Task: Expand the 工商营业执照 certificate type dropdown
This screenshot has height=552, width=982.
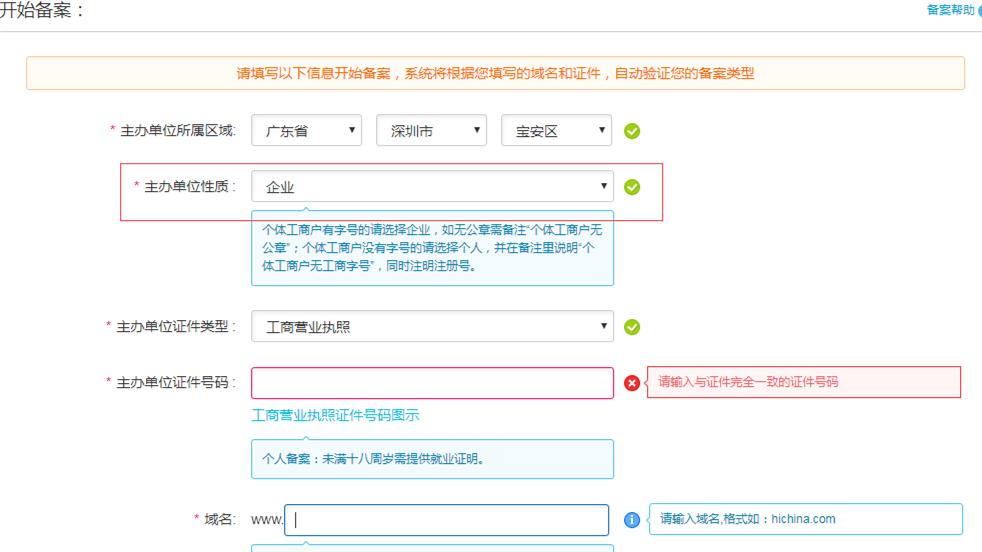Action: 432,327
